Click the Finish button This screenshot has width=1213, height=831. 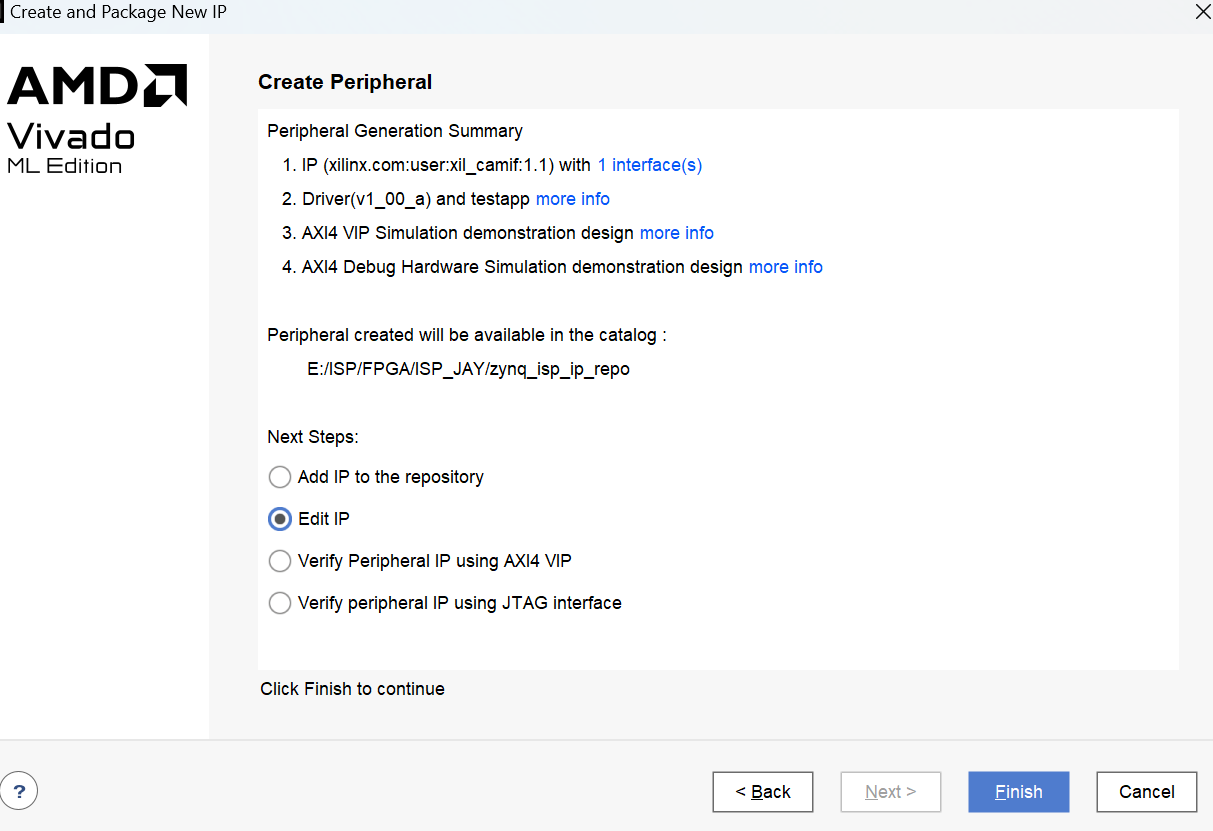(x=1019, y=792)
